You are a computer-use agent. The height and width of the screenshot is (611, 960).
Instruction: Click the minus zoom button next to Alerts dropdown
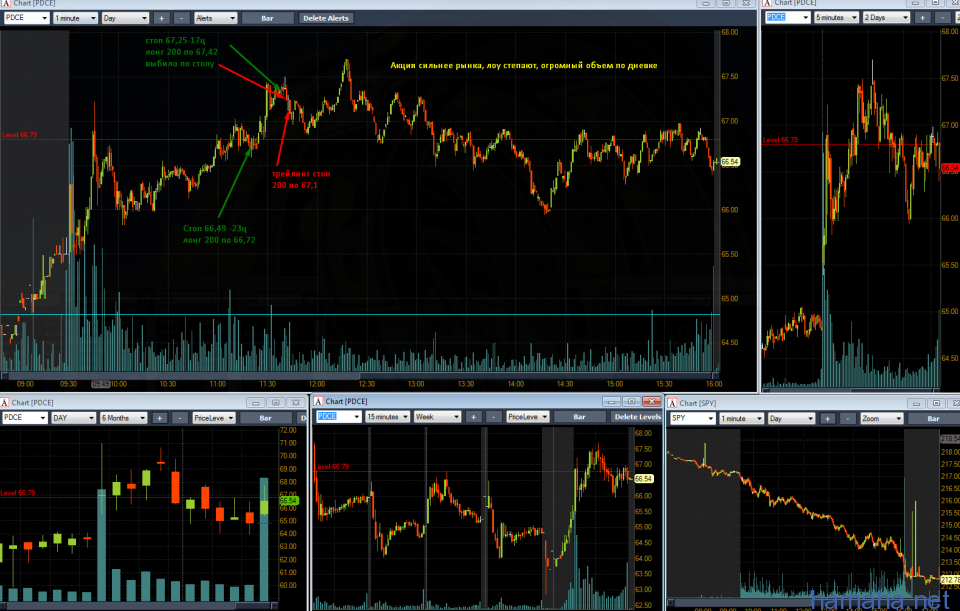click(182, 18)
